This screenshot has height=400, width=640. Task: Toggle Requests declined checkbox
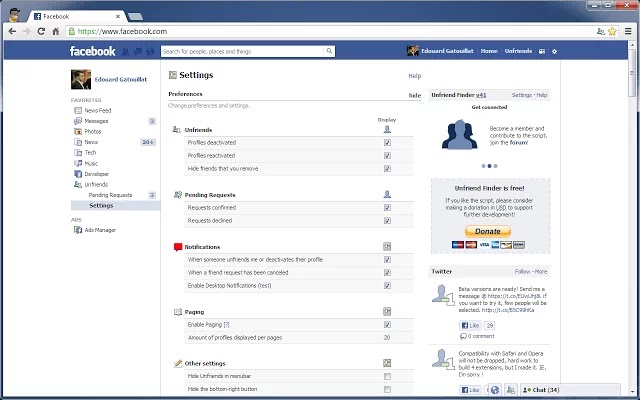pos(387,220)
